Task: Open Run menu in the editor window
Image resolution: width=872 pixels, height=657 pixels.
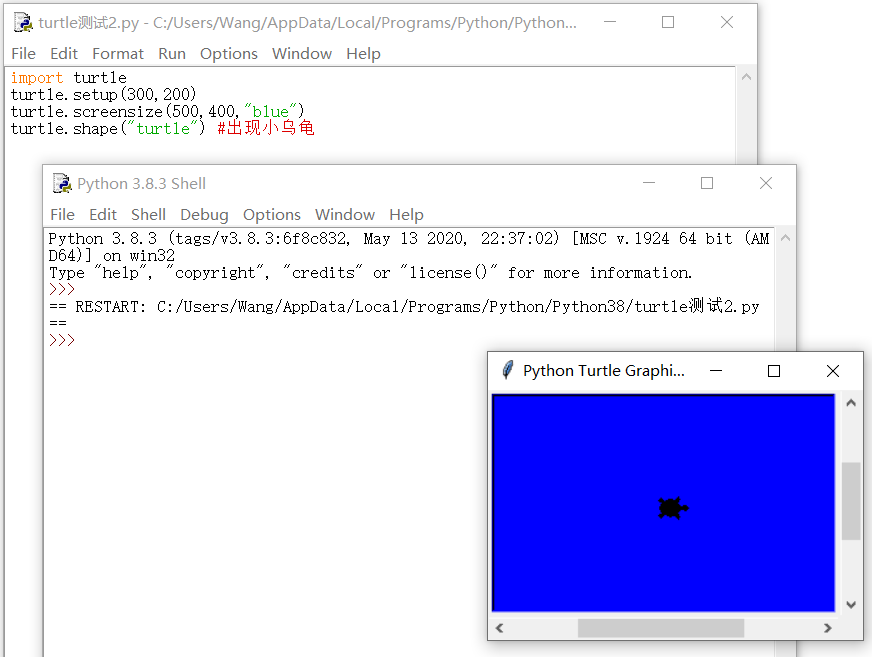Action: 172,53
